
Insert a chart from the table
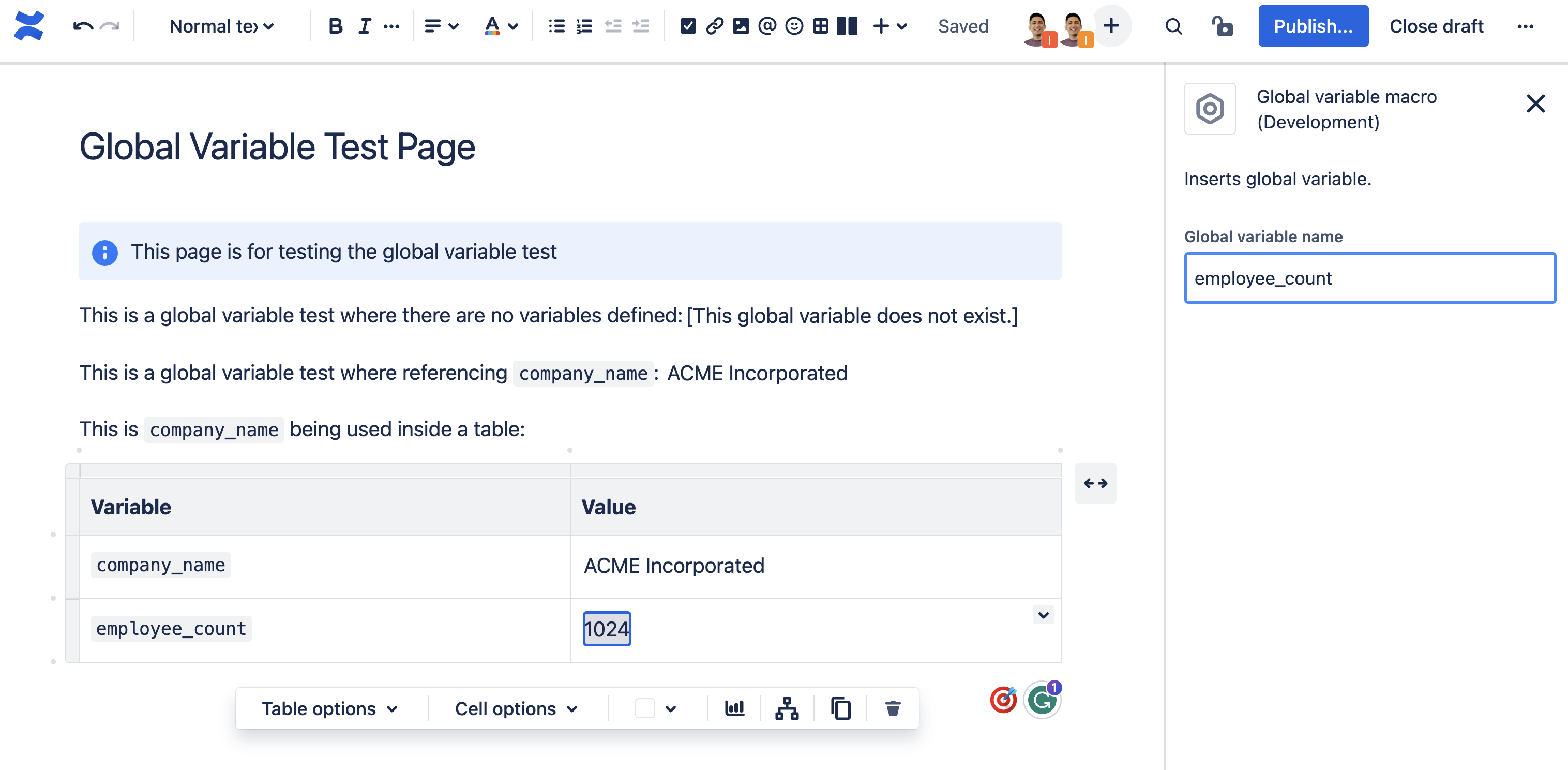[734, 708]
